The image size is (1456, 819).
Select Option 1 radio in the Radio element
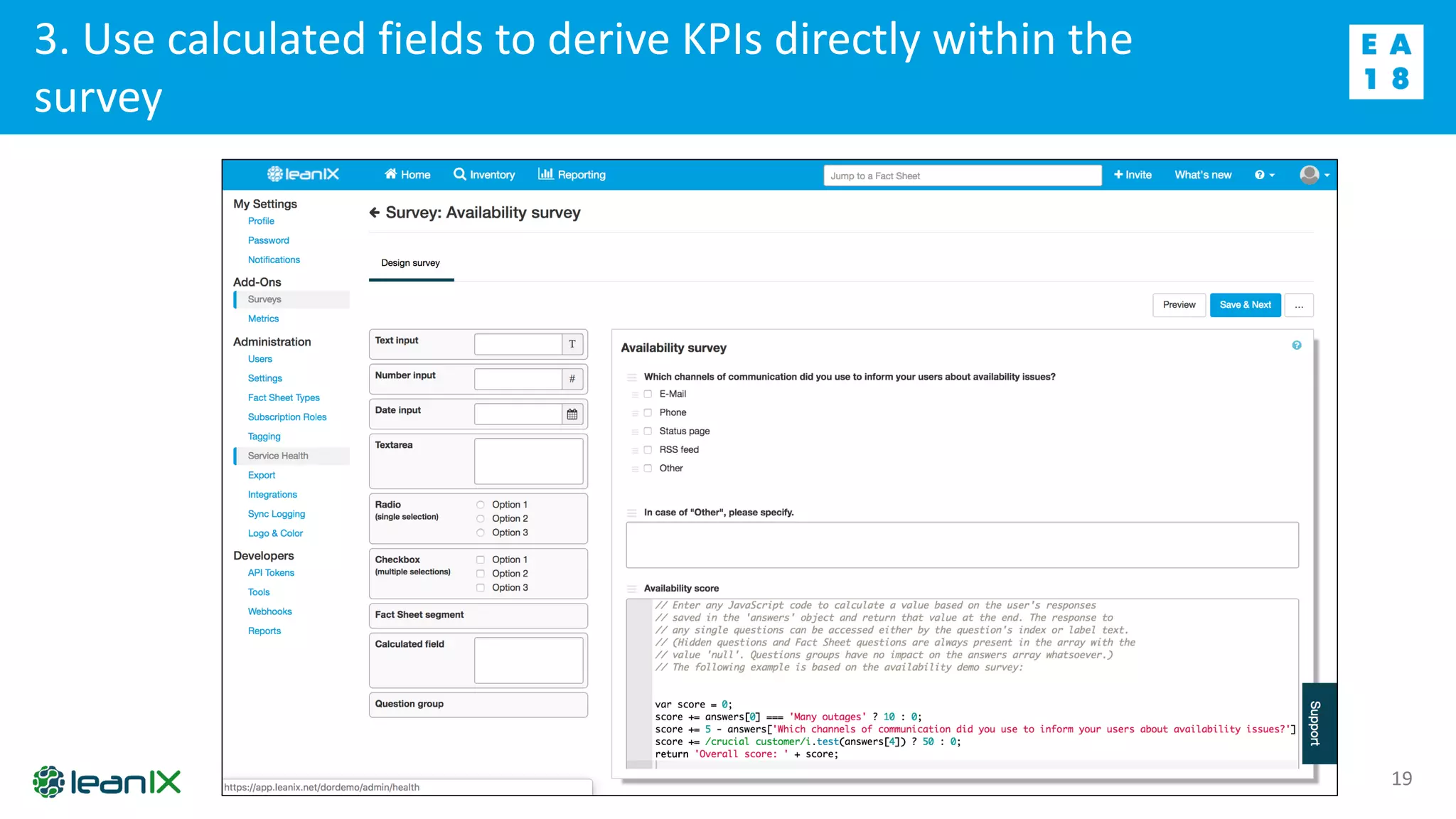(x=481, y=505)
